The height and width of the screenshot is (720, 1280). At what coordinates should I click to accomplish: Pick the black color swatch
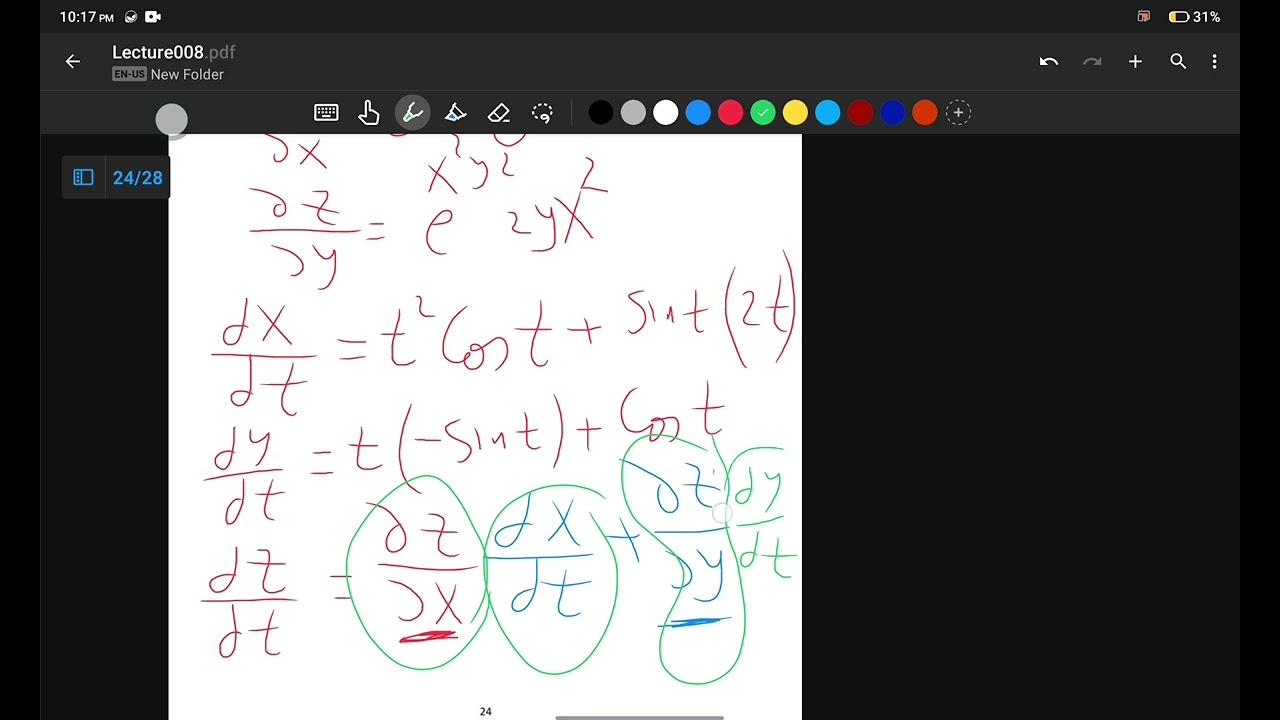601,113
